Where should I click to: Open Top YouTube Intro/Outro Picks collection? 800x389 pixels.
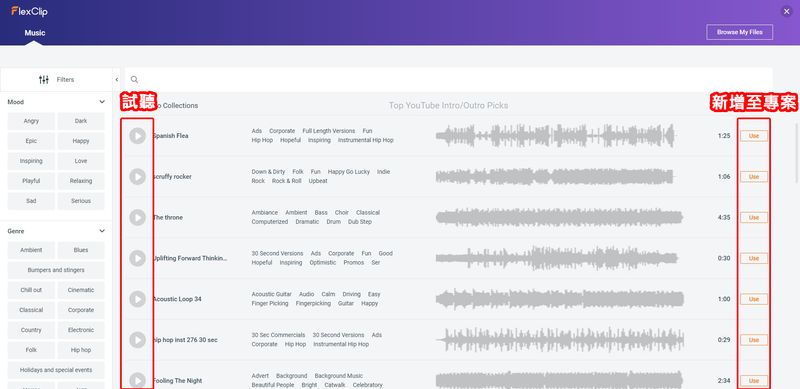[x=448, y=106]
